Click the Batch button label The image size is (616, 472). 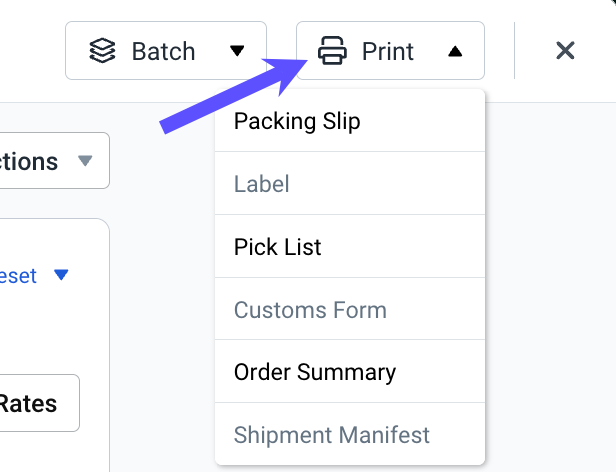pyautogui.click(x=164, y=51)
